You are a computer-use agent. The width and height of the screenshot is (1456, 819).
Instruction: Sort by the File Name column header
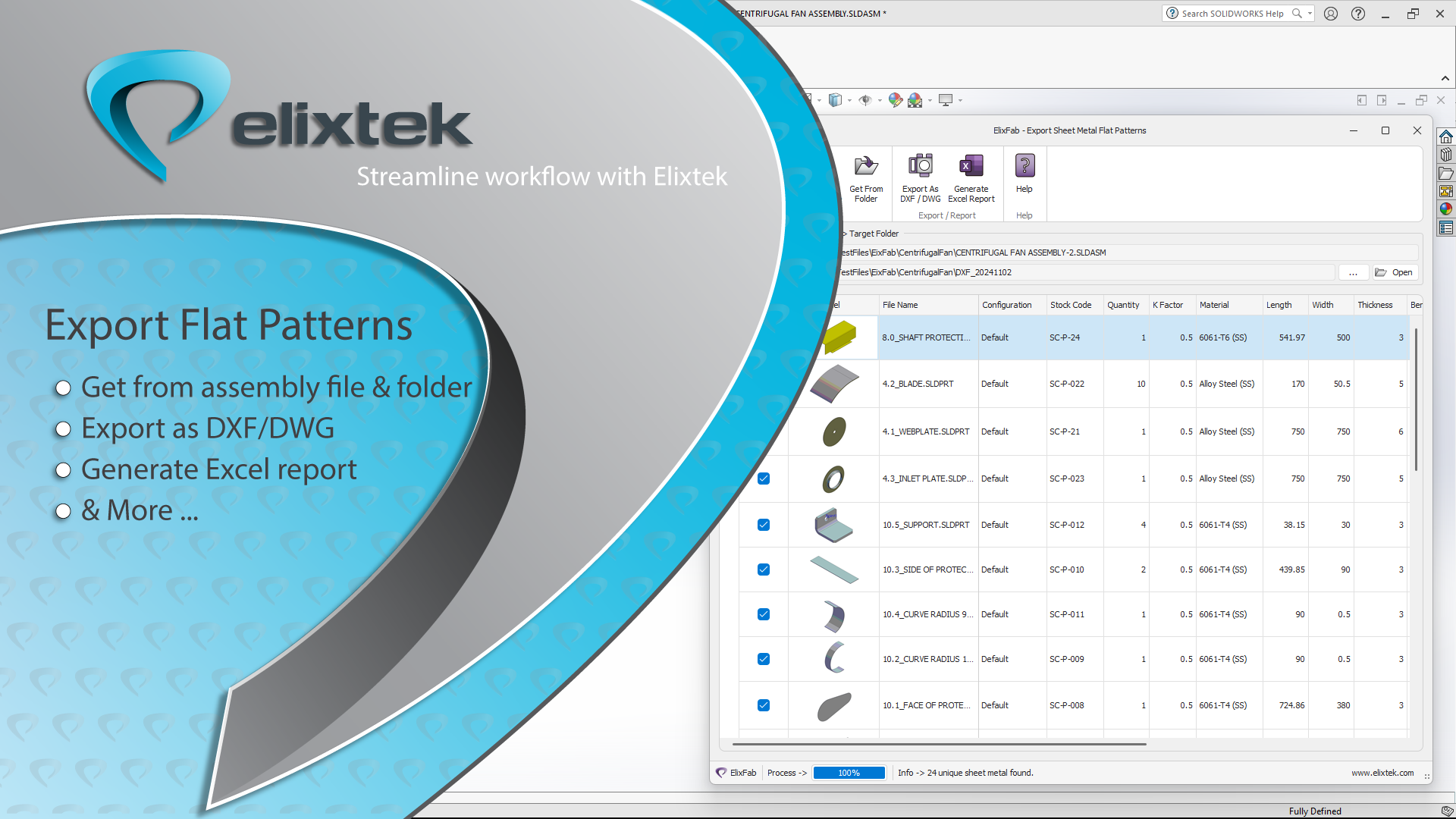(929, 305)
